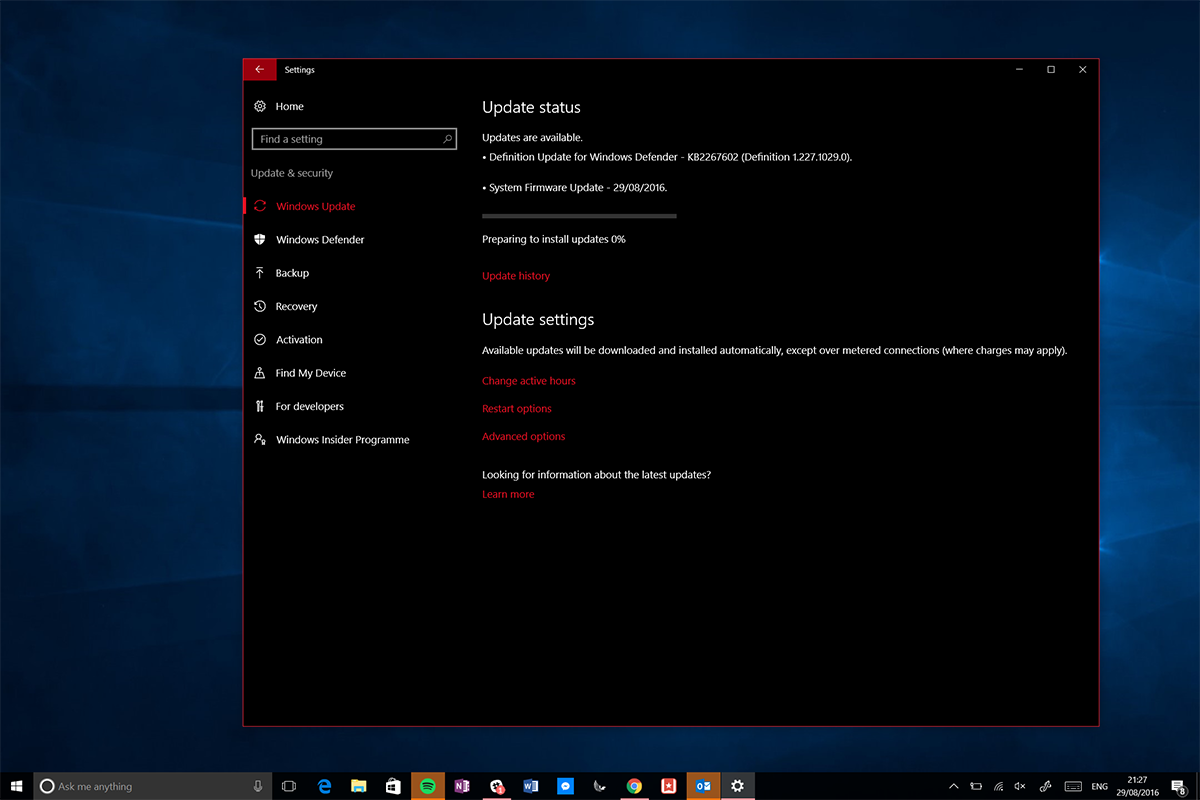Open Windows Defender settings page
Viewport: 1200px width, 800px height.
[320, 240]
